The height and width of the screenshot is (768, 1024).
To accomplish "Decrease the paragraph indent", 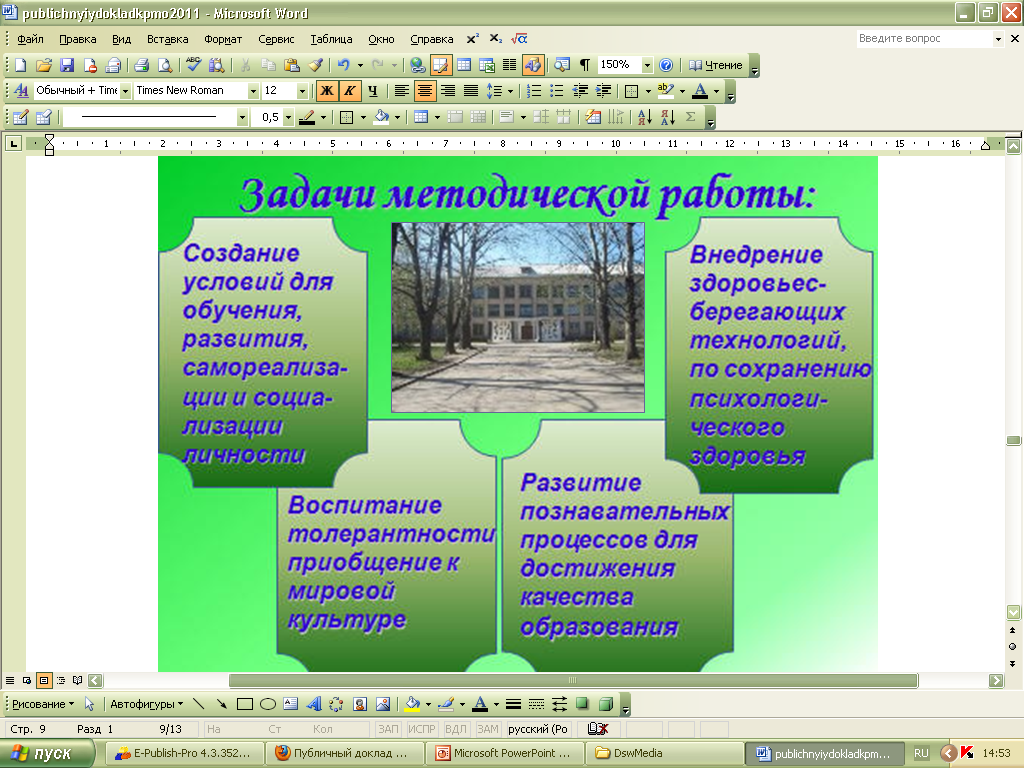I will (580, 91).
